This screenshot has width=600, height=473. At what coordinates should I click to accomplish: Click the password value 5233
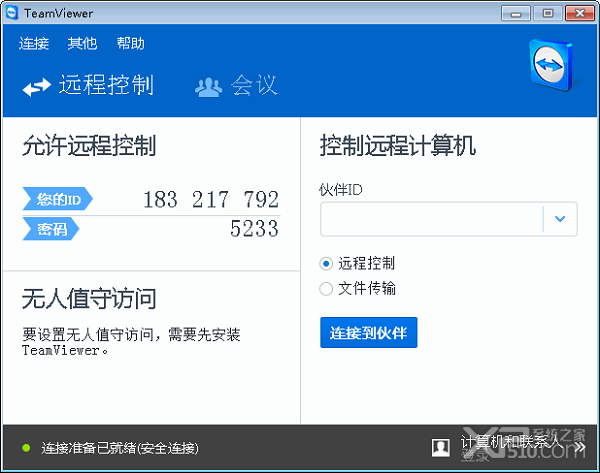pos(254,228)
